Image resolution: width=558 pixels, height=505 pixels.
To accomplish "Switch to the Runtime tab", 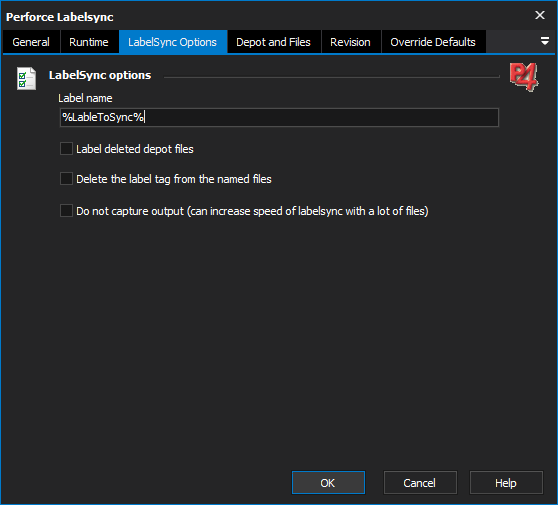I will [x=89, y=42].
